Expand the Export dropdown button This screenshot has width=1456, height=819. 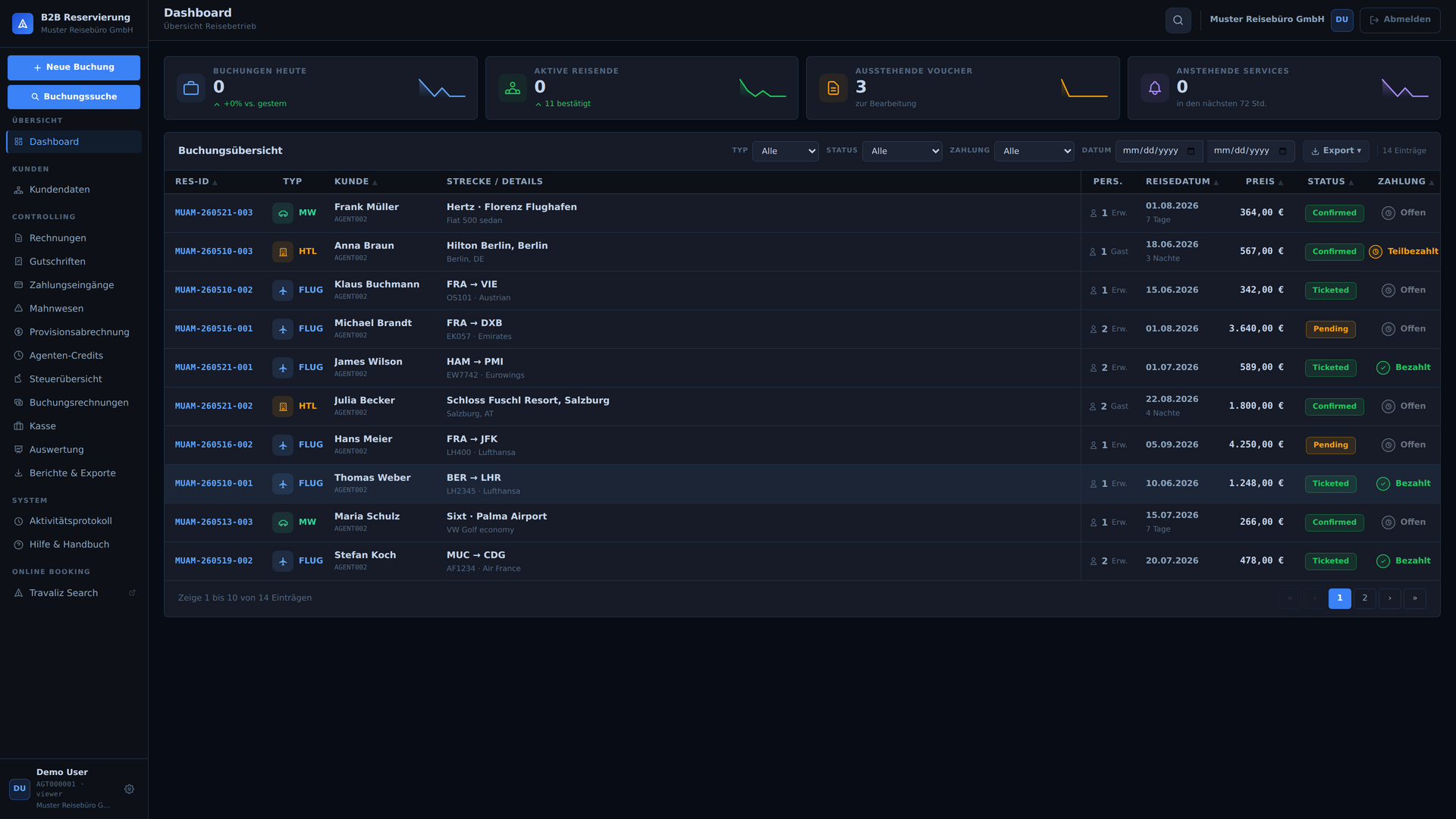point(1335,151)
